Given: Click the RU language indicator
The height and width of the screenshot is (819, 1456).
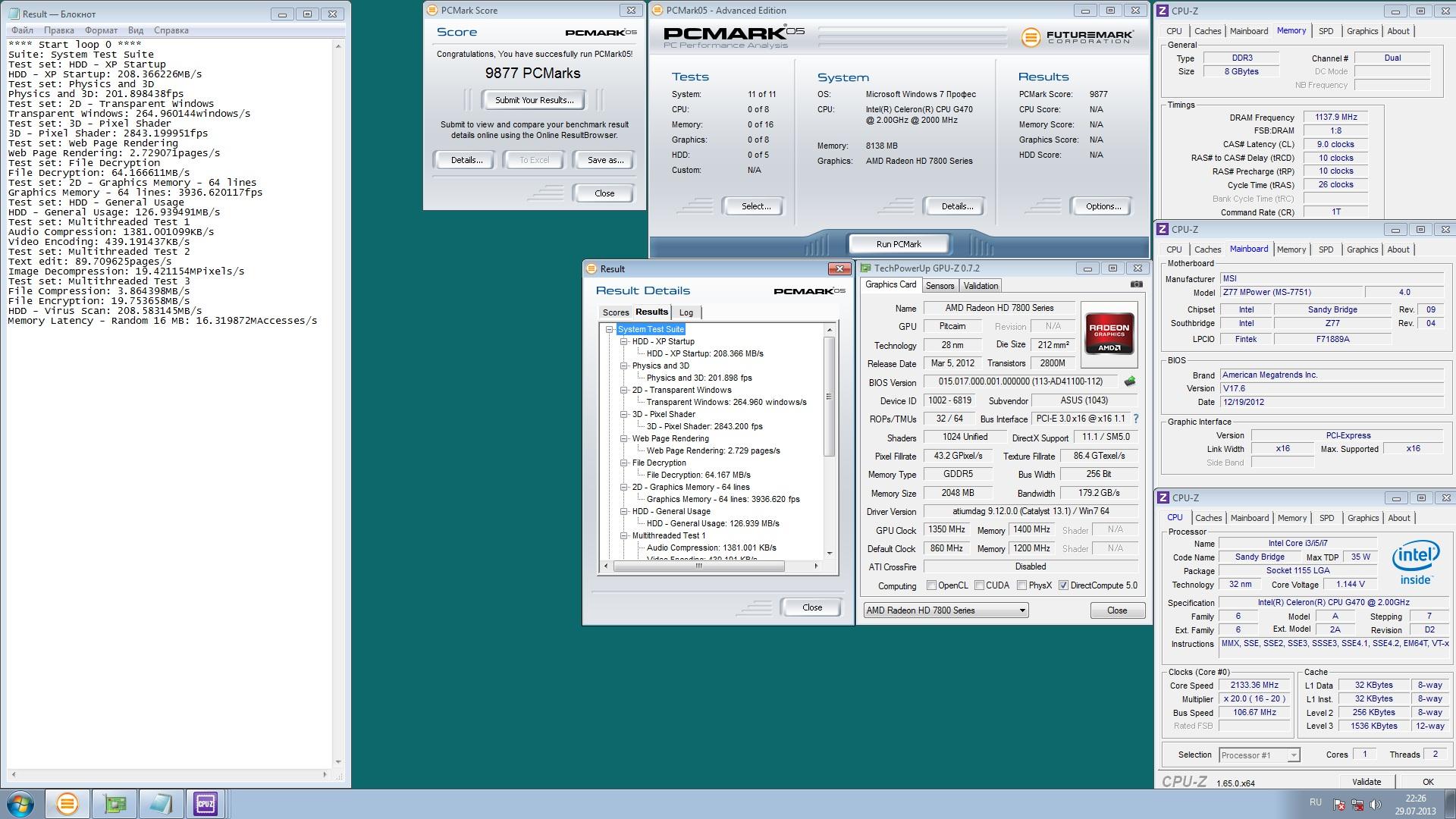Looking at the screenshot, I should coord(1315,802).
